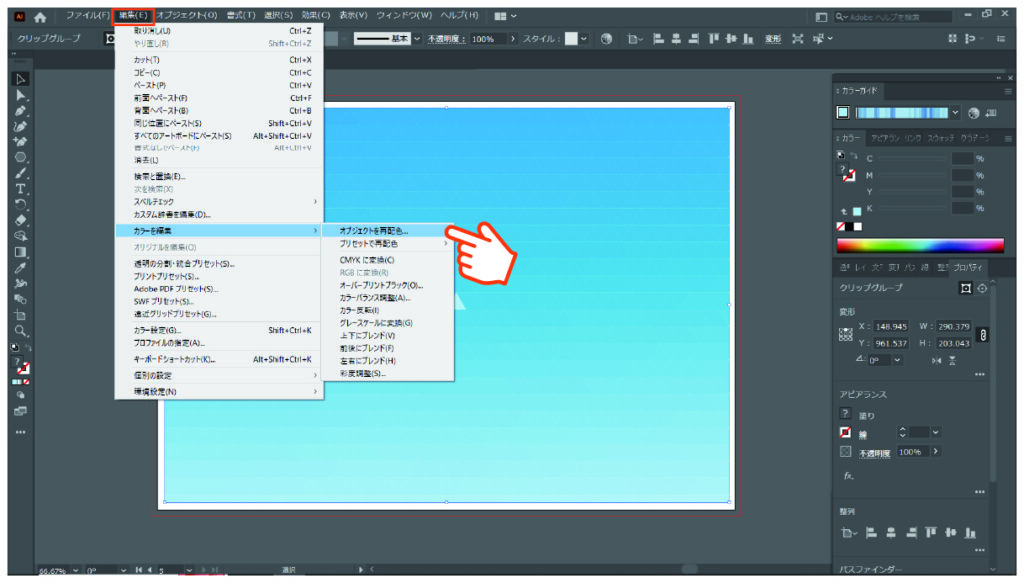
Task: Align right edges in the 整列 section
Action: tap(911, 533)
